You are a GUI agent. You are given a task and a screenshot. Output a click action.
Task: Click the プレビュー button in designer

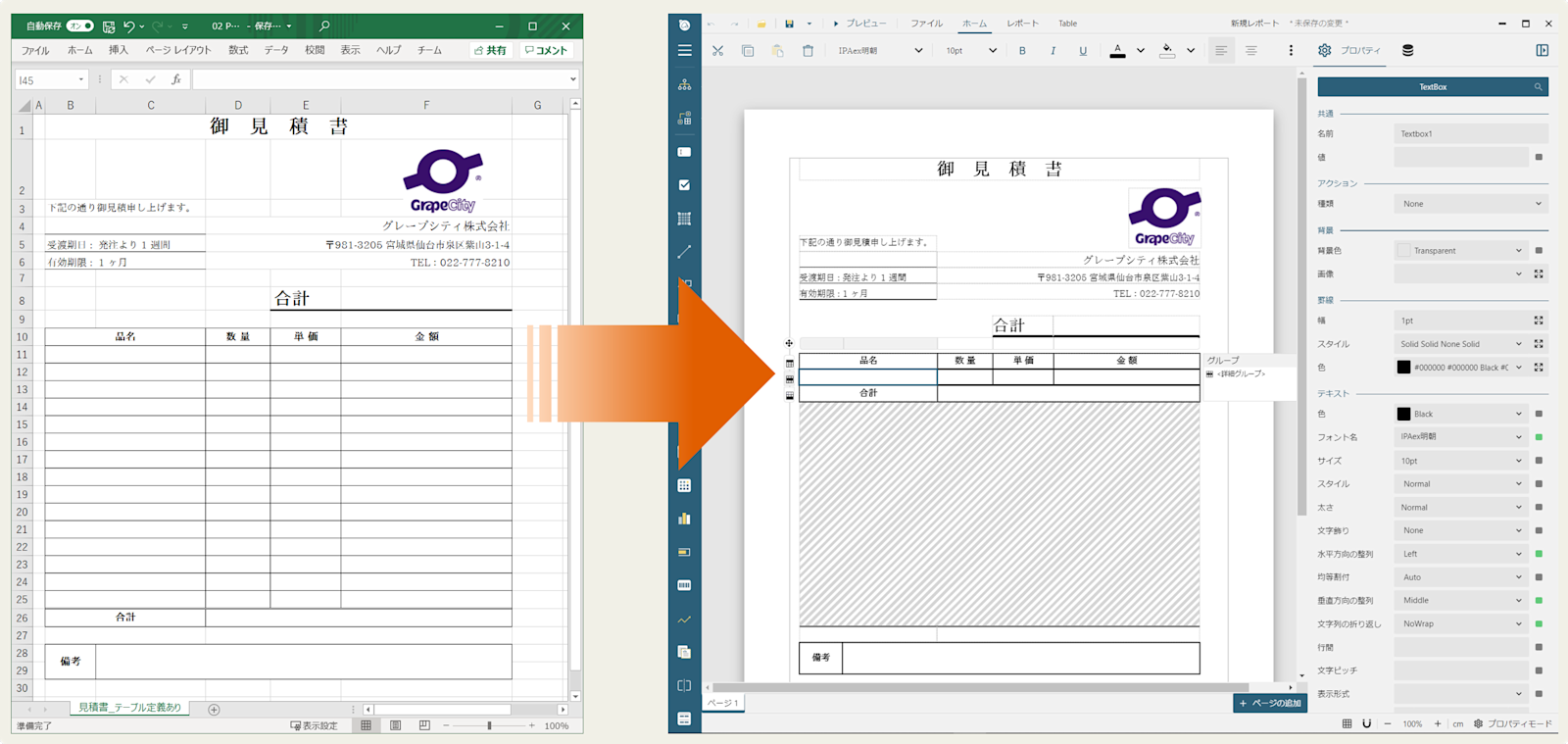[859, 24]
